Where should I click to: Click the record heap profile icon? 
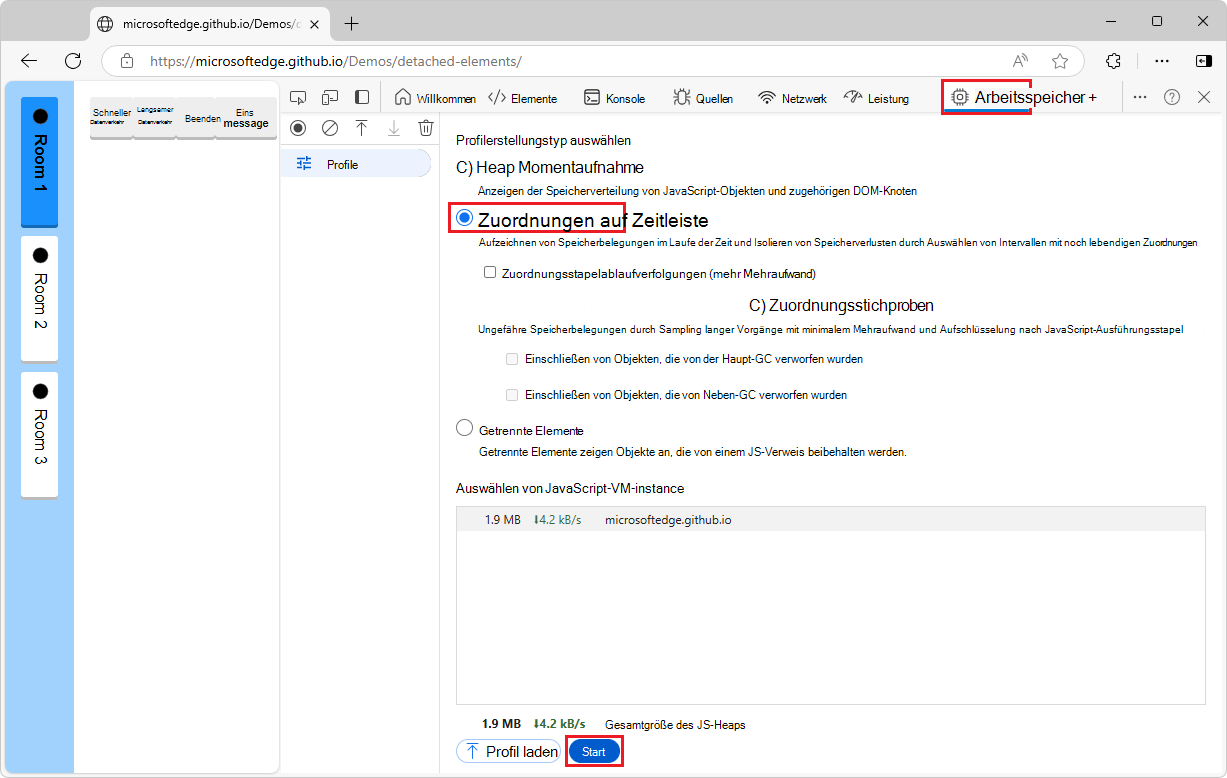click(298, 128)
